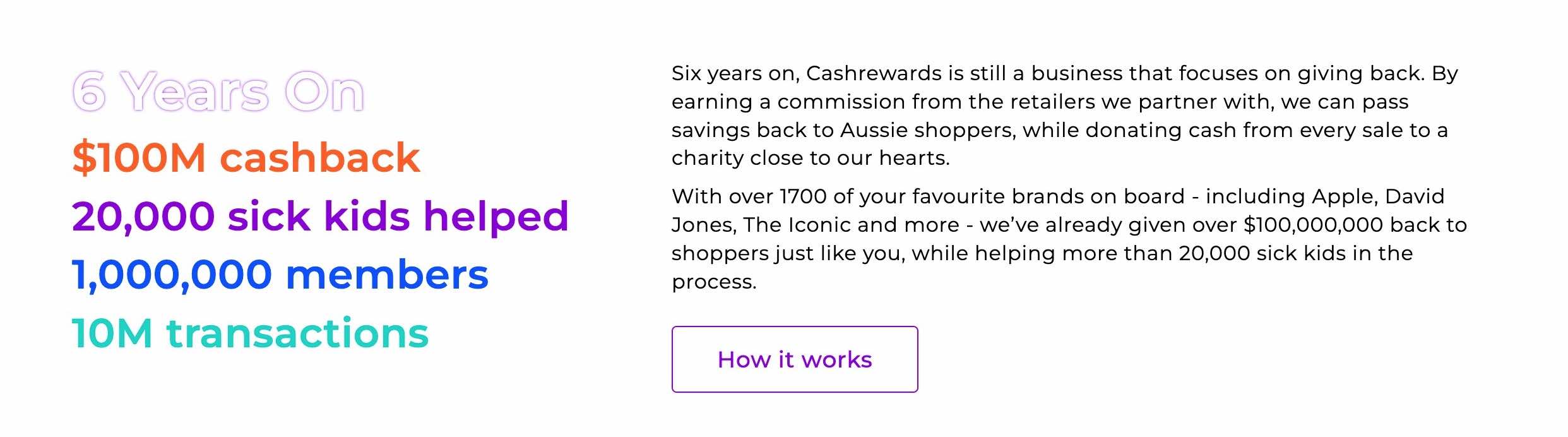Open the How it works button
Viewport: 1568px width, 437px height.
point(794,359)
